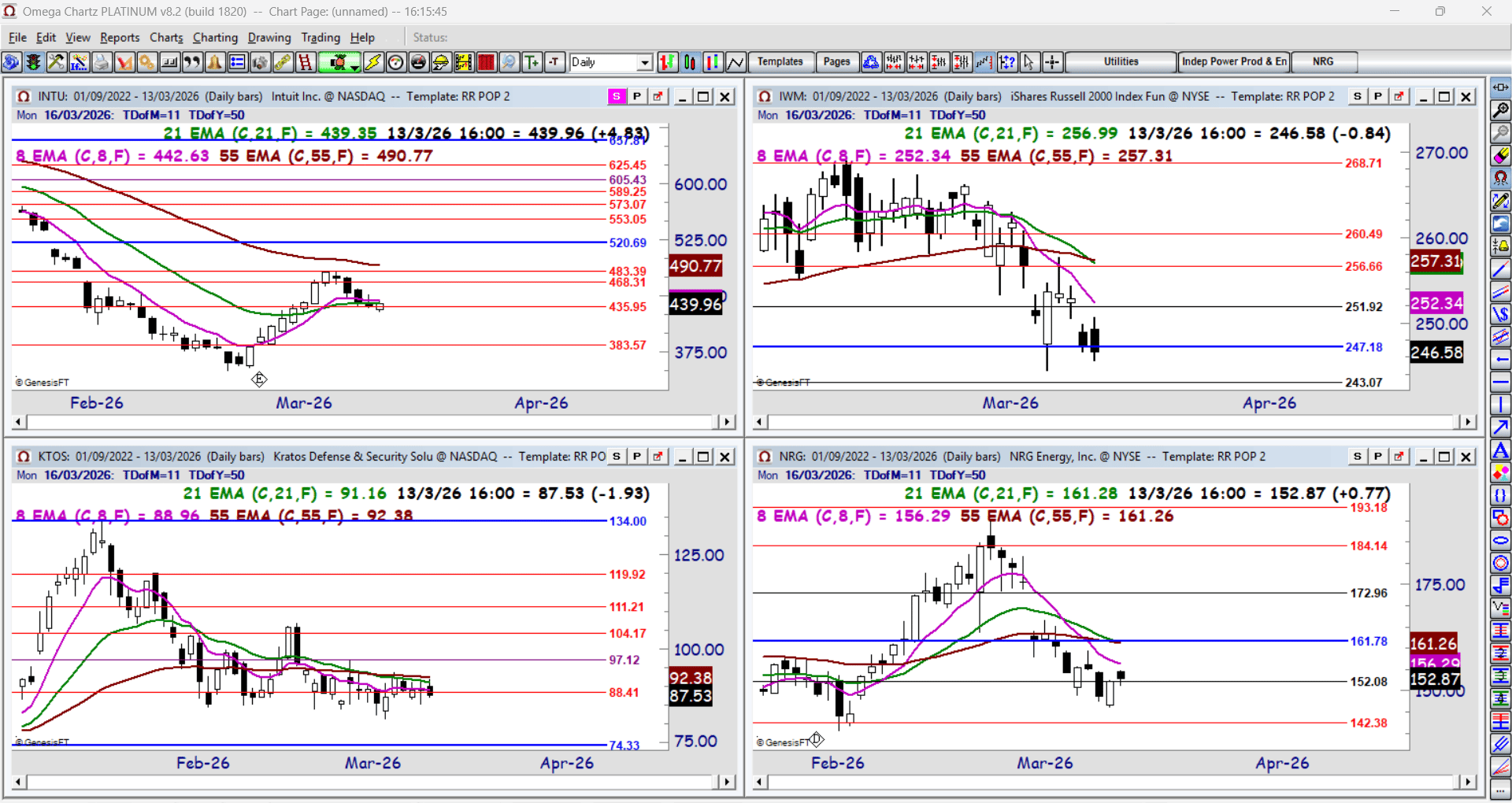Click the 246.58 price label on IWM chart
The height and width of the screenshot is (803, 1512).
click(x=1436, y=353)
